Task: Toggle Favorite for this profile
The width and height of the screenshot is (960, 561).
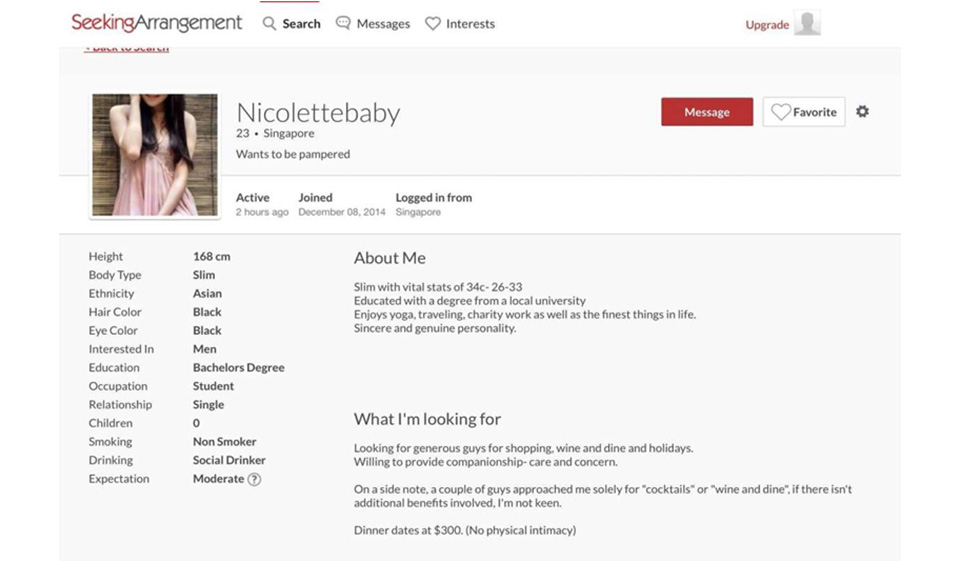Action: pyautogui.click(x=804, y=112)
